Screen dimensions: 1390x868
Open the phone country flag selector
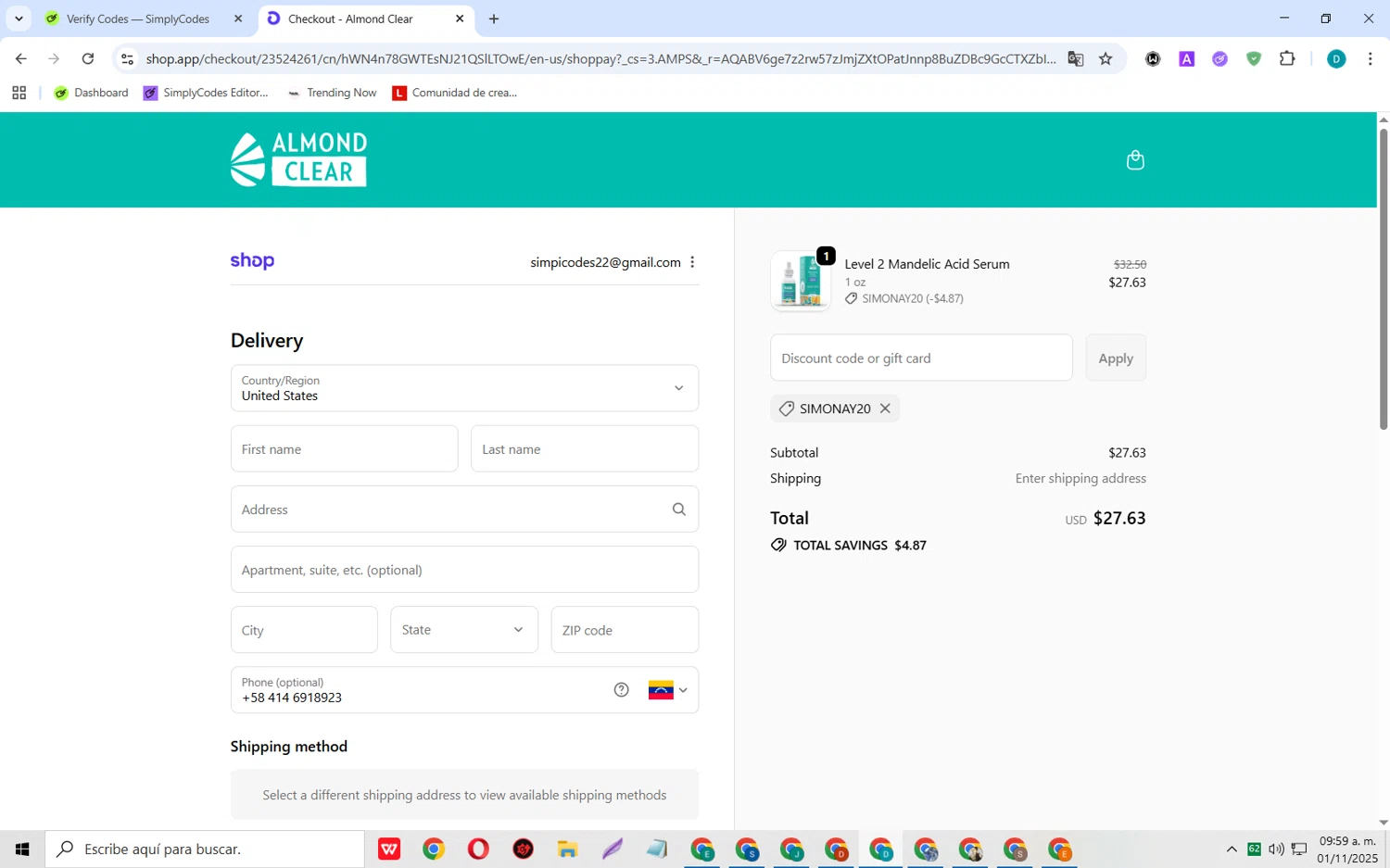668,690
